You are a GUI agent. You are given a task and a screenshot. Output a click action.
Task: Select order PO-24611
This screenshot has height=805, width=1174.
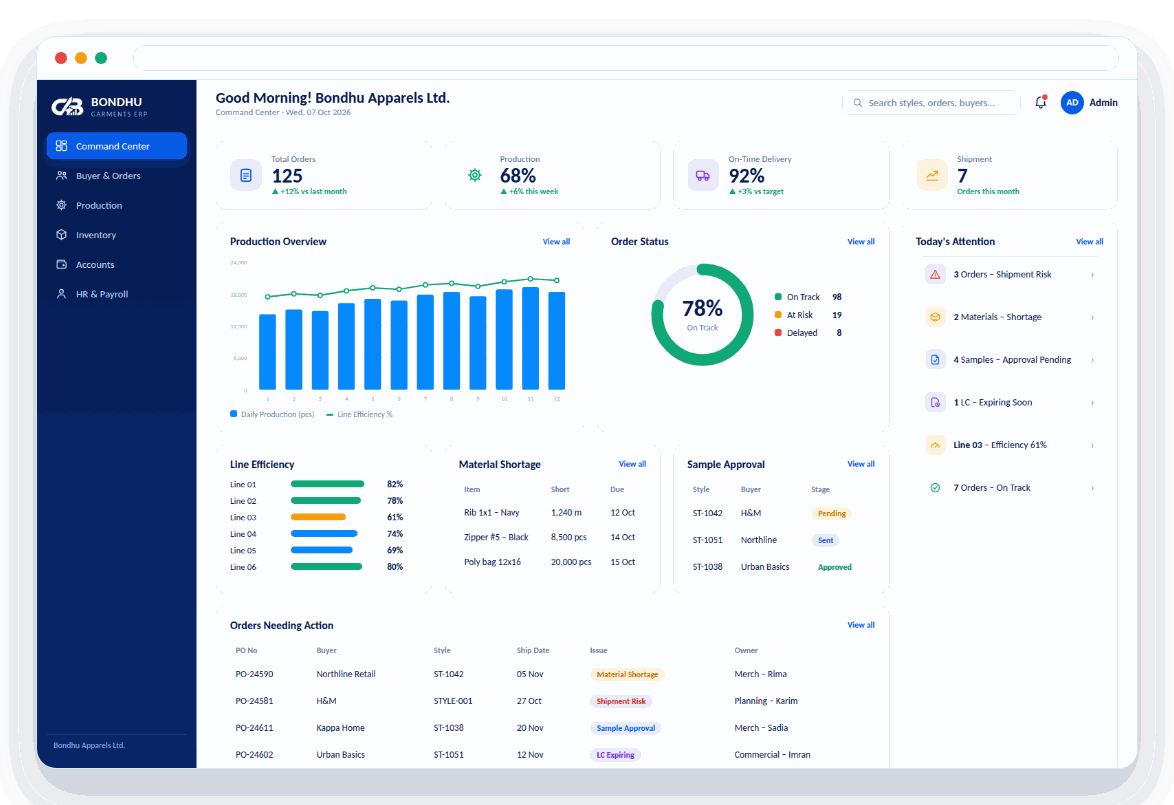tap(255, 728)
